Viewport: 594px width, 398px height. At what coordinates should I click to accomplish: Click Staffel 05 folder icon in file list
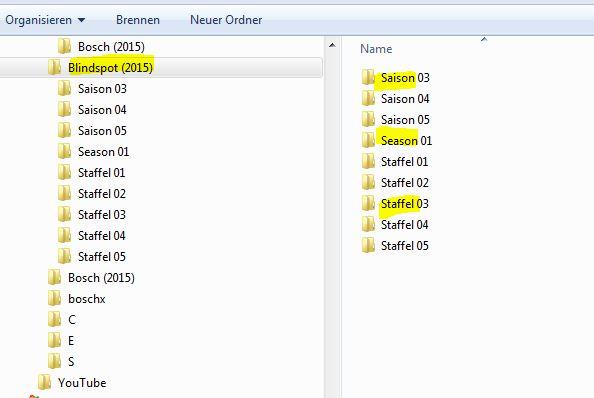point(368,245)
